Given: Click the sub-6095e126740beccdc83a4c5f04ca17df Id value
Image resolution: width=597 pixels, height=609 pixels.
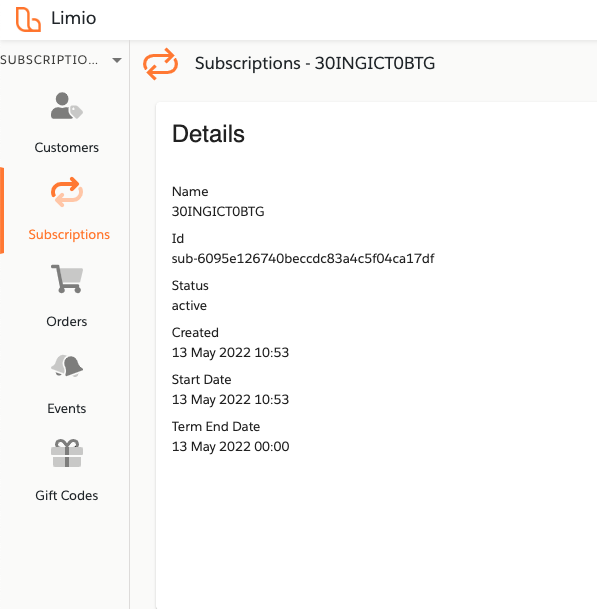Looking at the screenshot, I should click(x=303, y=259).
